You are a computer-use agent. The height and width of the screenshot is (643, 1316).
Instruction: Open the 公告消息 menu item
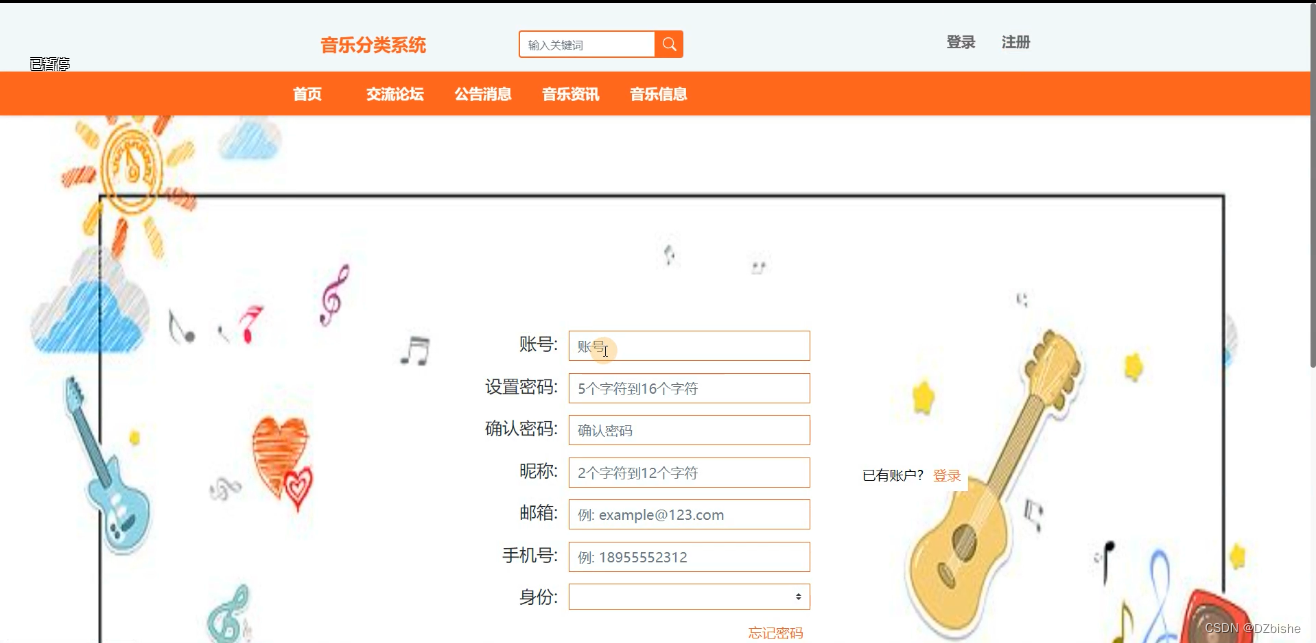pyautogui.click(x=483, y=94)
